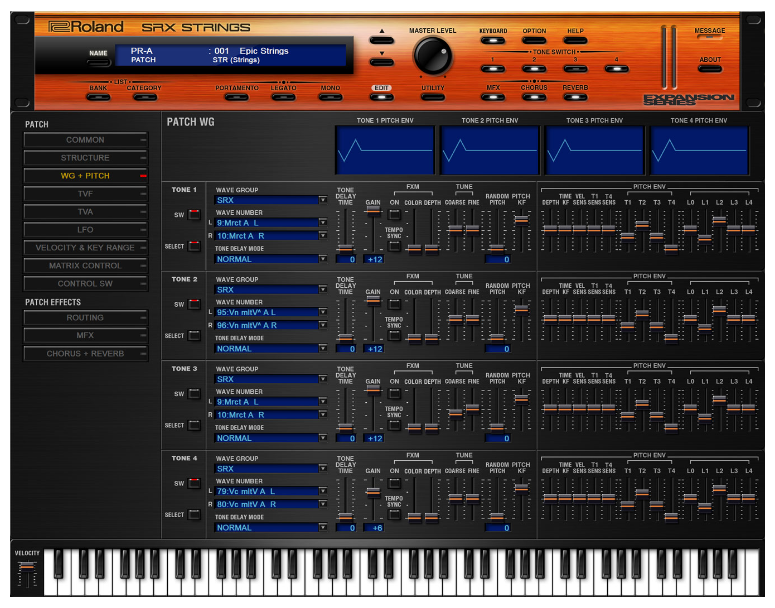
Task: Click Tone 2 gain value +12 field
Action: [x=373, y=348]
